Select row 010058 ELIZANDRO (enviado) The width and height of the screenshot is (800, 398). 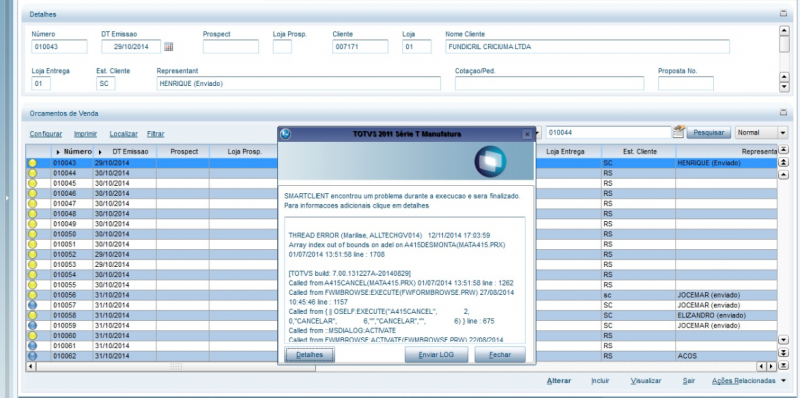click(x=402, y=315)
